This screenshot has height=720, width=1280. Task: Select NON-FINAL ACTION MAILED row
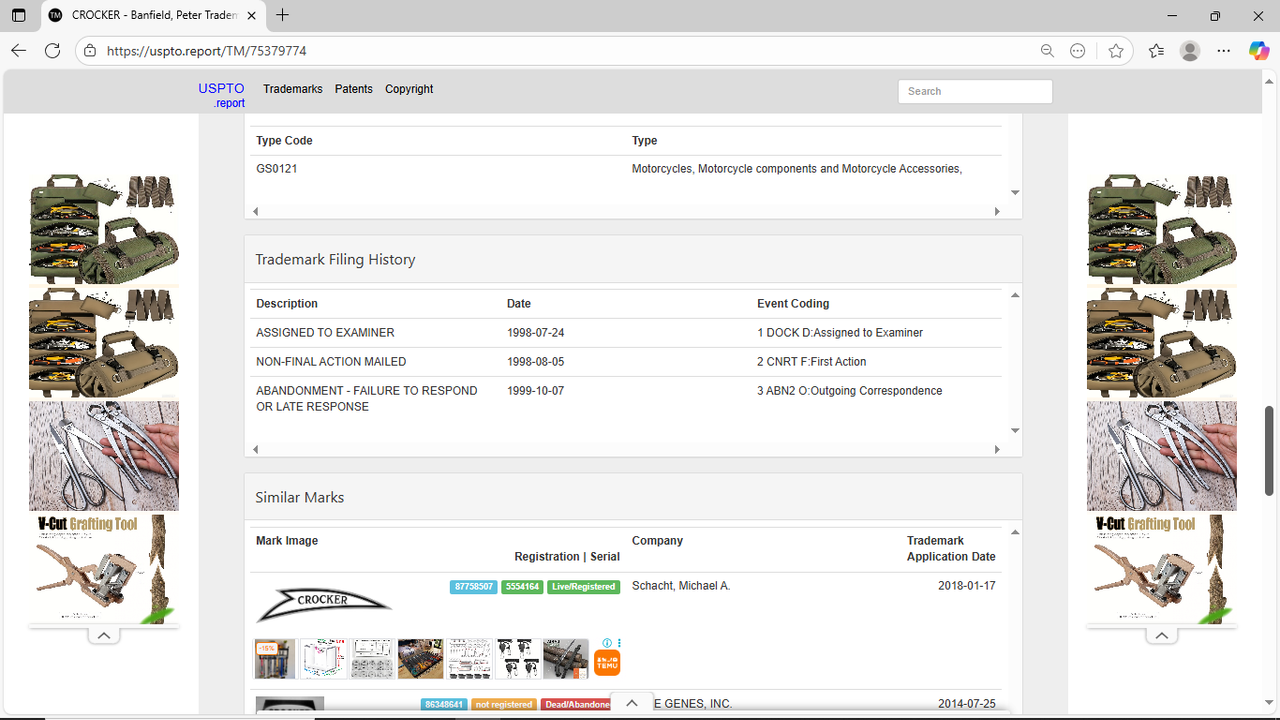(331, 362)
